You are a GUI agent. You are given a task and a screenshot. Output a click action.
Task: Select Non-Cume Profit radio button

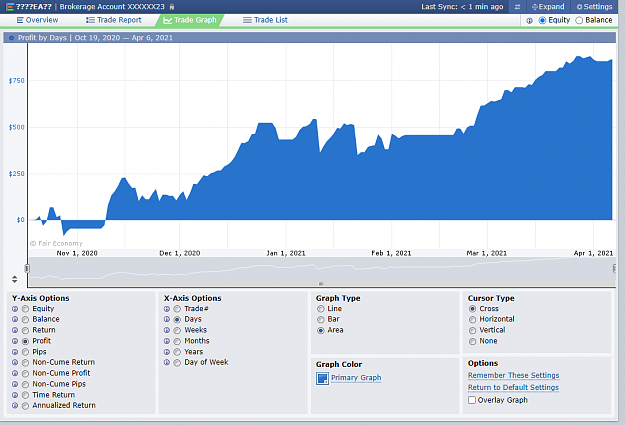26,374
